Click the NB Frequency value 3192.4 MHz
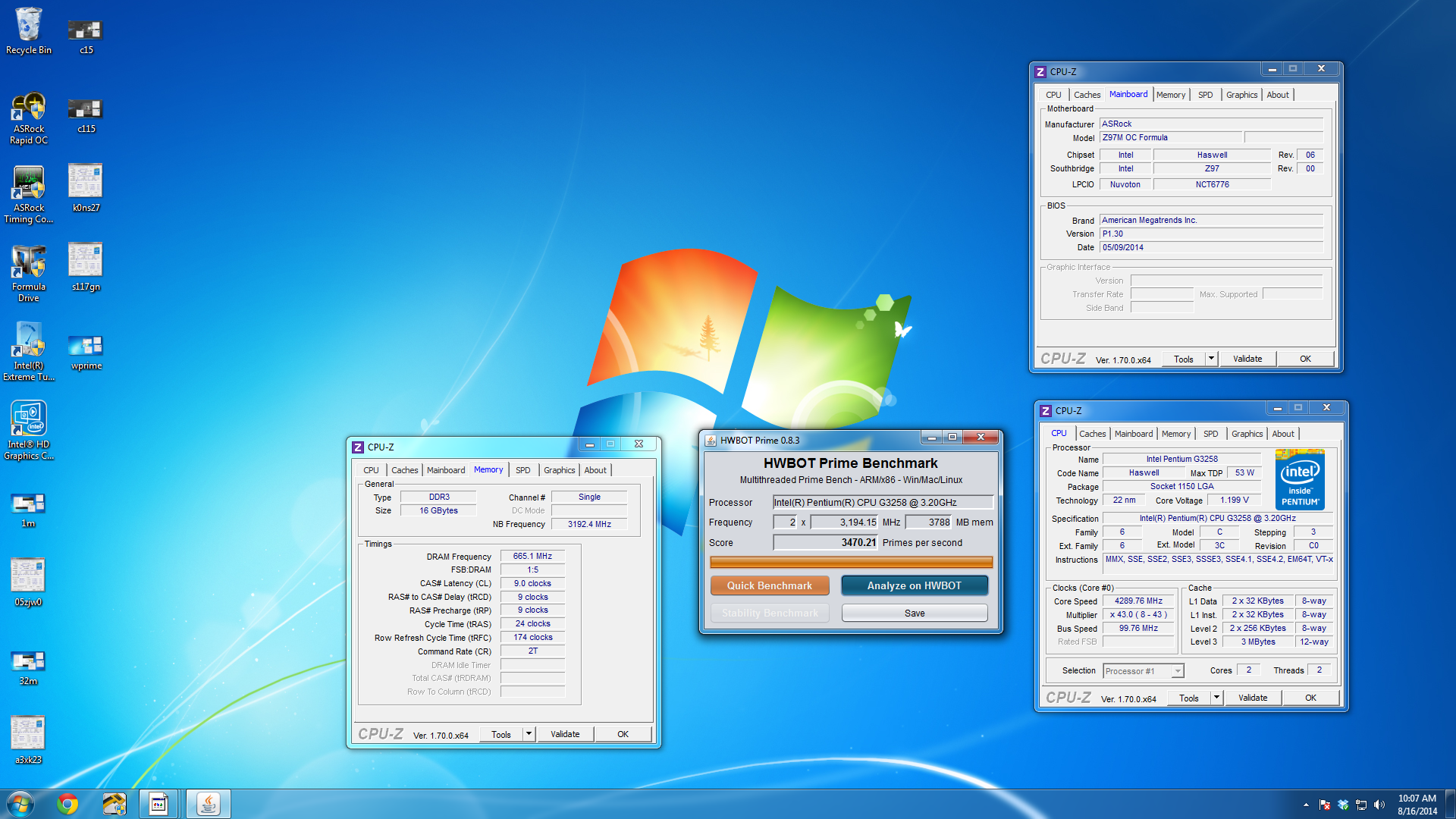Image resolution: width=1456 pixels, height=819 pixels. [x=589, y=524]
